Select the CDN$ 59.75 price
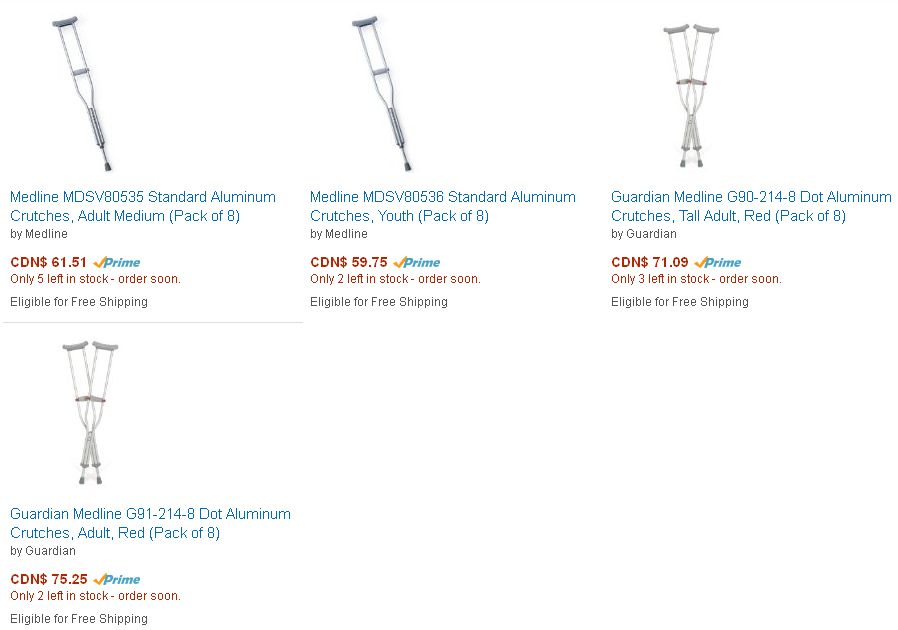This screenshot has height=630, width=898. 349,262
